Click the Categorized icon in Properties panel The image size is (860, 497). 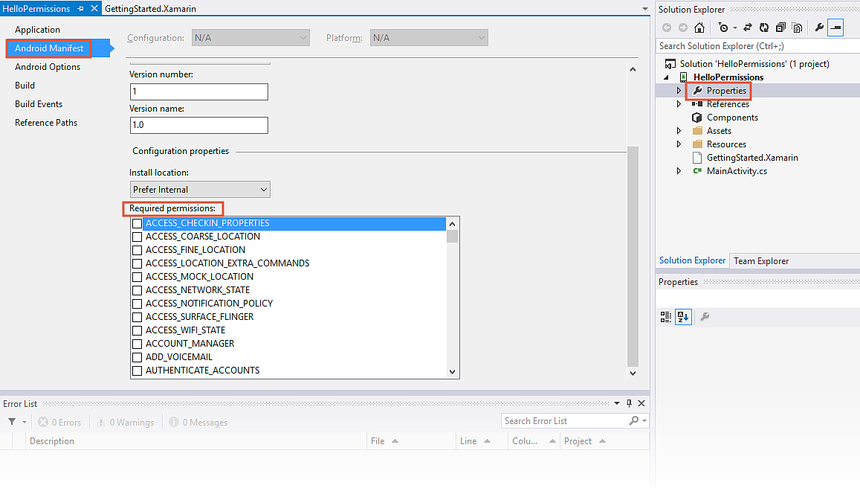tap(666, 317)
